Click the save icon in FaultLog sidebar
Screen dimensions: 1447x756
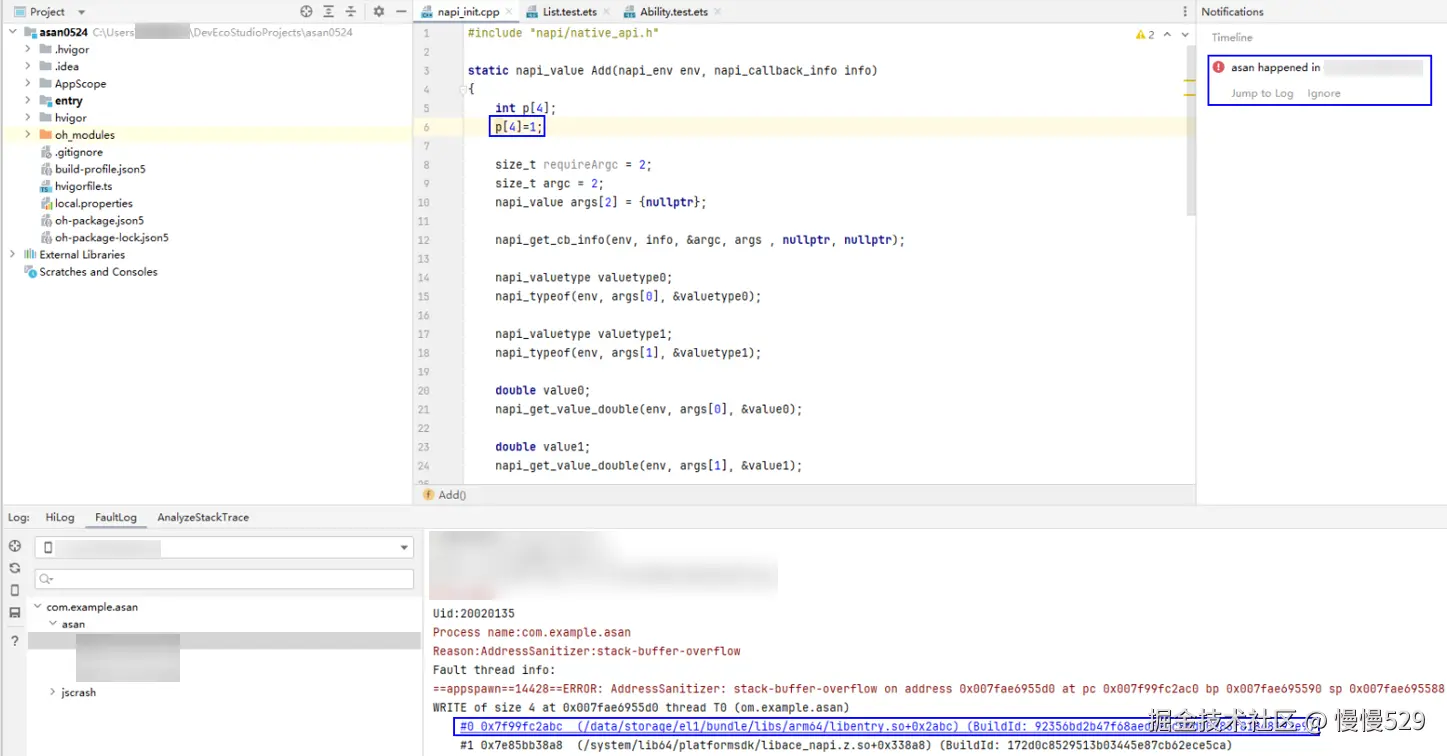click(x=14, y=613)
